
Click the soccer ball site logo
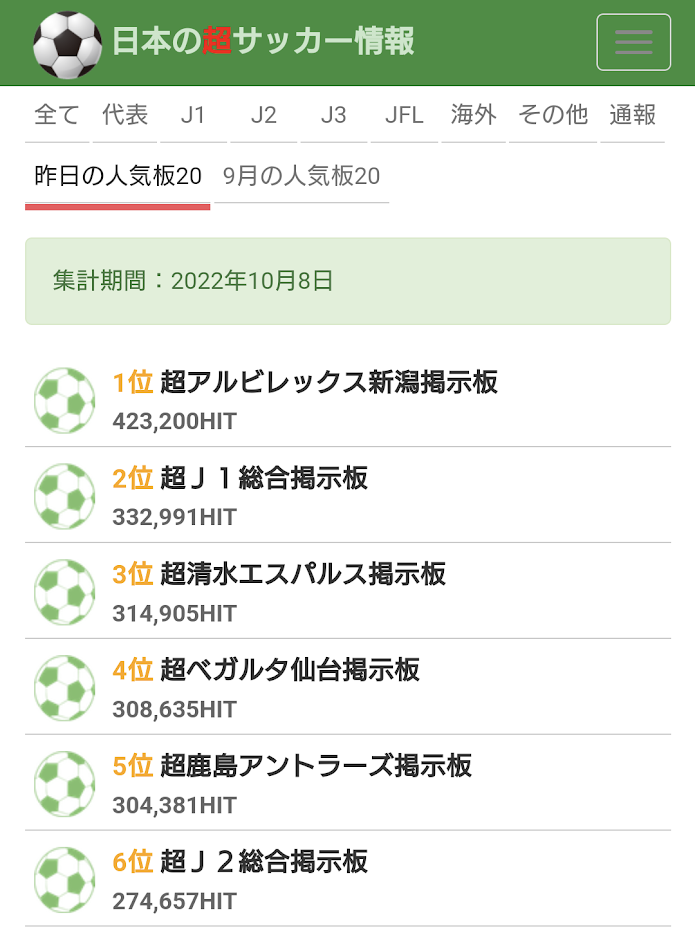coord(67,44)
